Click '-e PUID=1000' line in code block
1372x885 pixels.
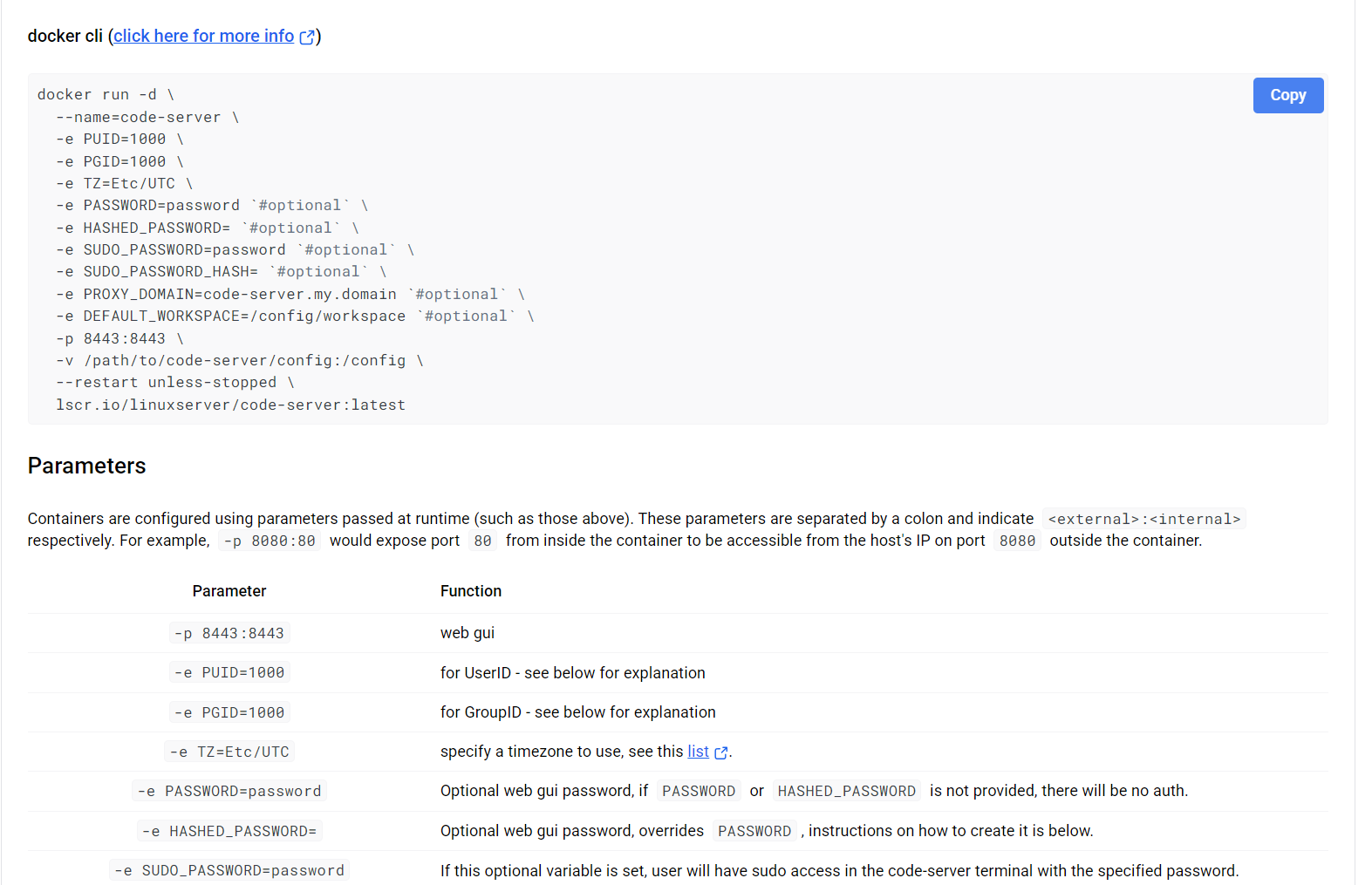(119, 139)
